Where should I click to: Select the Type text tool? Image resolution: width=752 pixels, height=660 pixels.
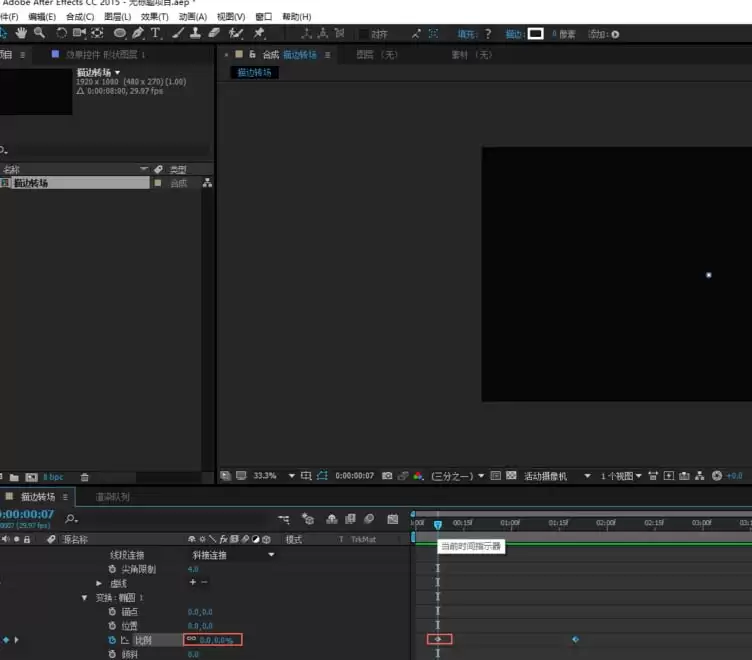click(155, 33)
